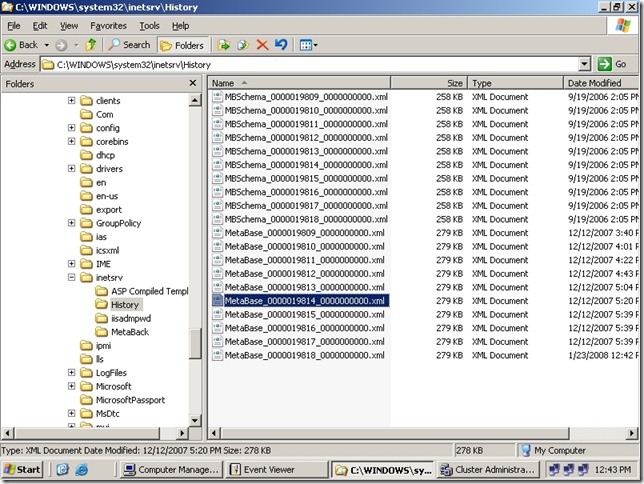Click file list right scroll arrow
Screen dimensions: 644x484
pos(632,433)
